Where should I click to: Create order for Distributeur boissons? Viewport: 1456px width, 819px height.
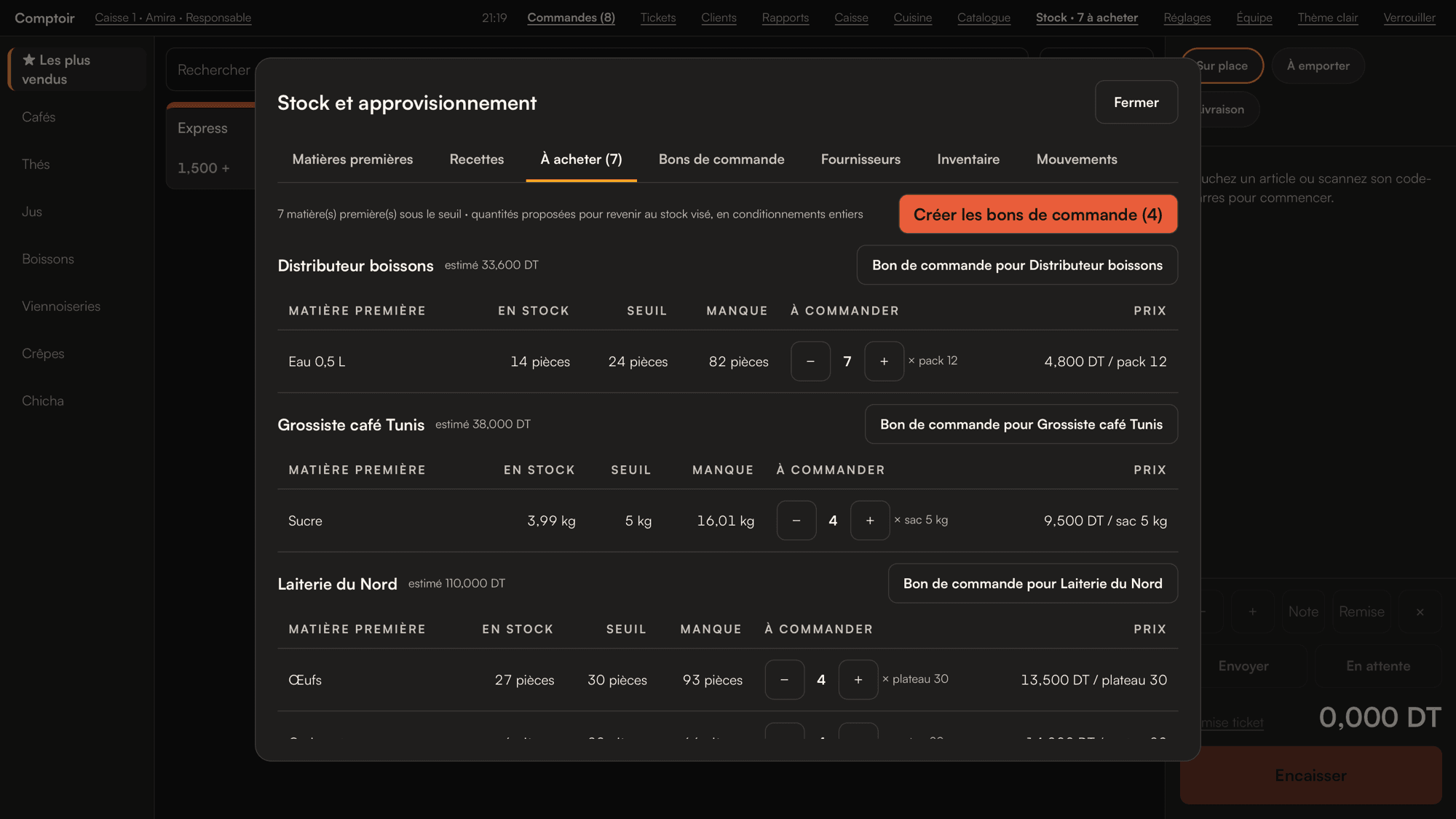tap(1017, 265)
